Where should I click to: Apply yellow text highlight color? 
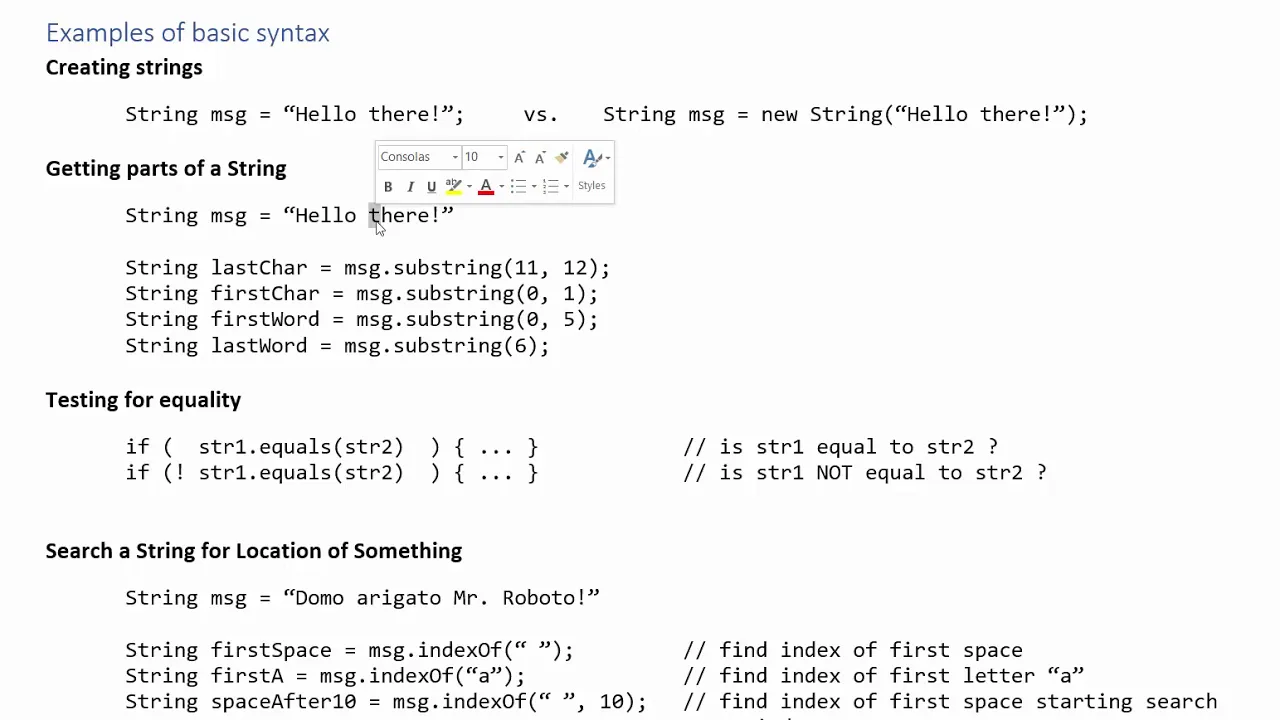tap(453, 186)
